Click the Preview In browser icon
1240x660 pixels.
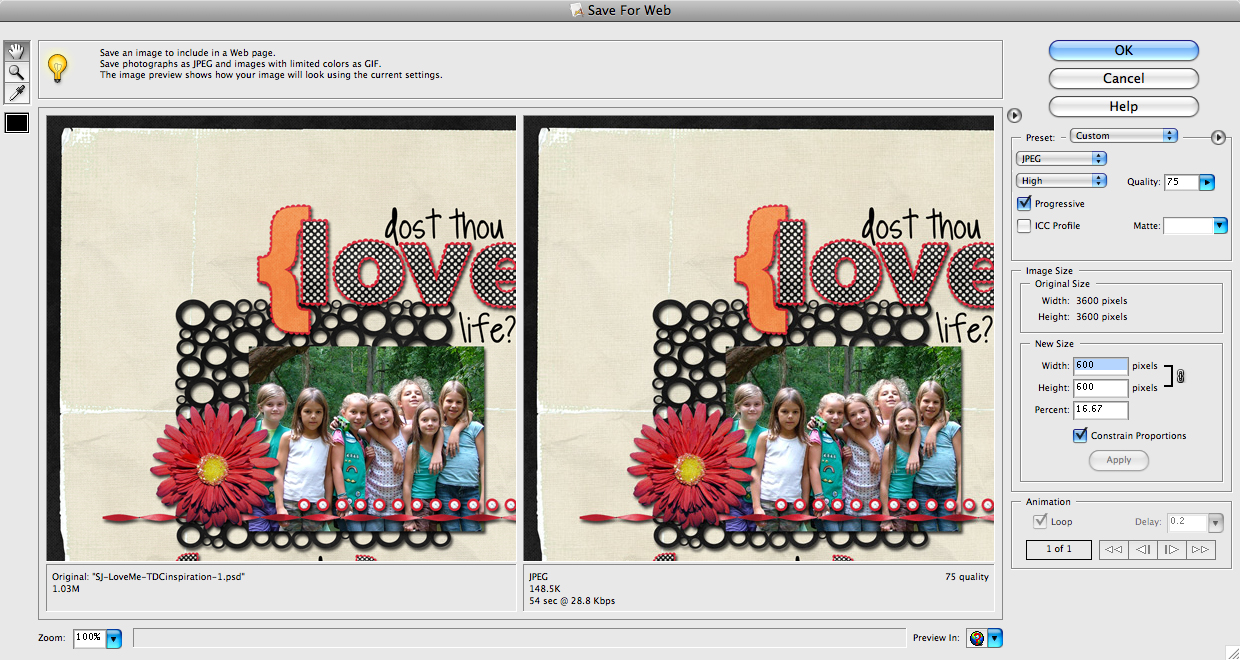(977, 638)
